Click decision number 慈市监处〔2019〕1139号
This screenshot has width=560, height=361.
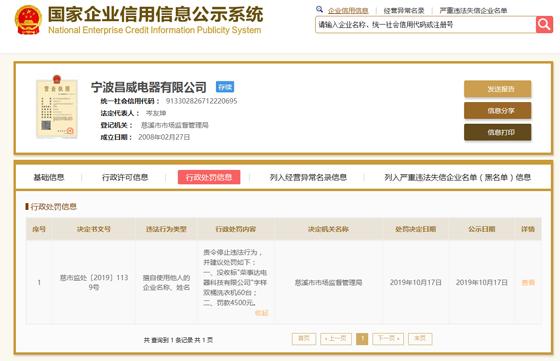[94, 282]
